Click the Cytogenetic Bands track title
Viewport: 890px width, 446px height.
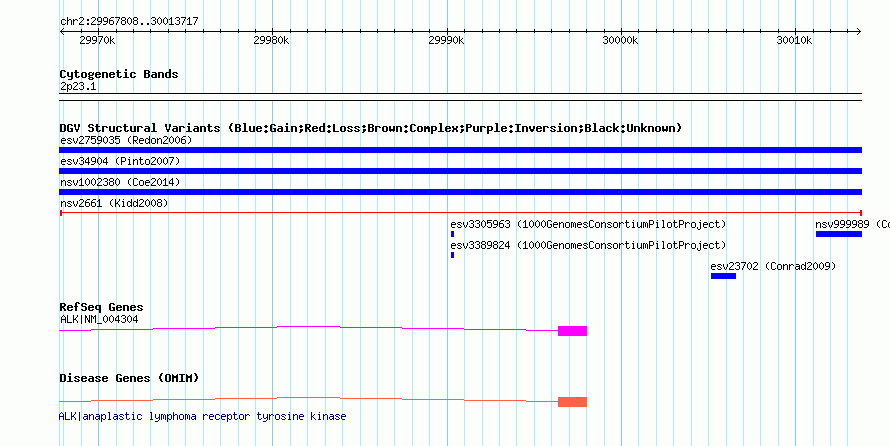(119, 74)
